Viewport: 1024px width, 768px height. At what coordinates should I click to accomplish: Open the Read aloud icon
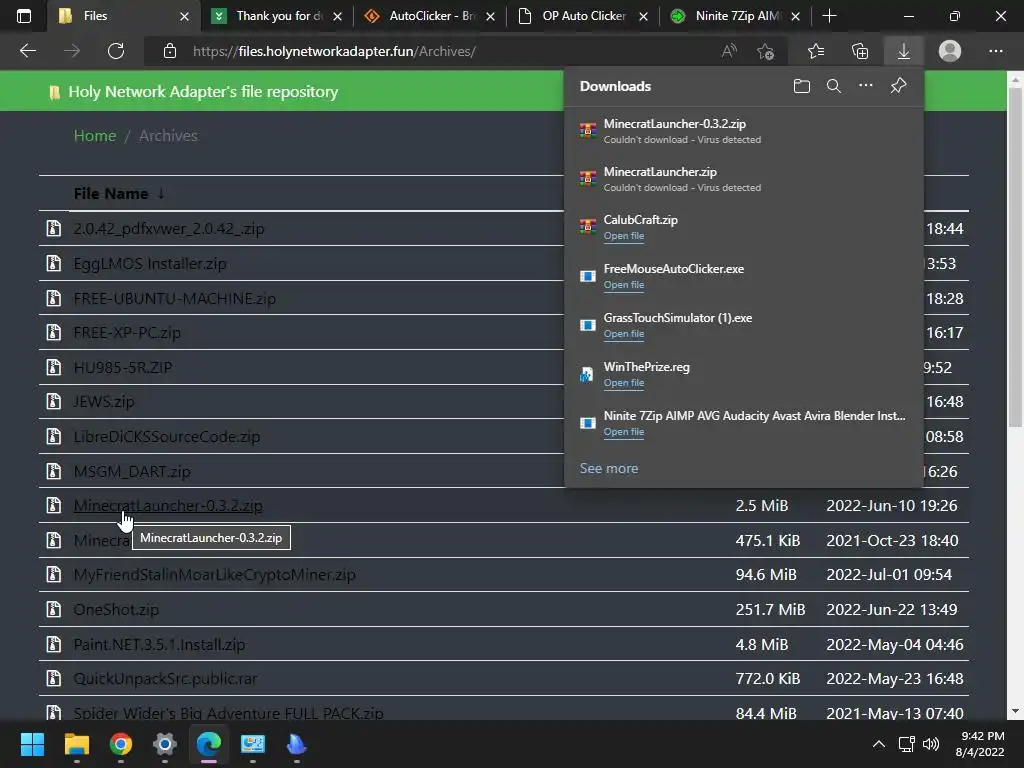pyautogui.click(x=729, y=51)
